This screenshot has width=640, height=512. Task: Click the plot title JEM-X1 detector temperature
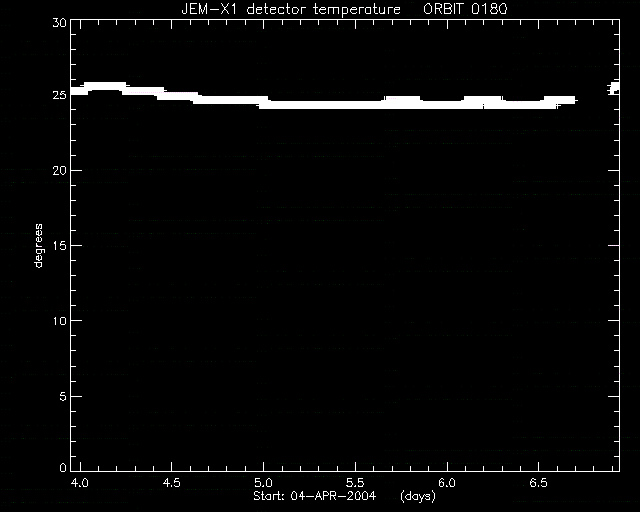[x=291, y=9]
